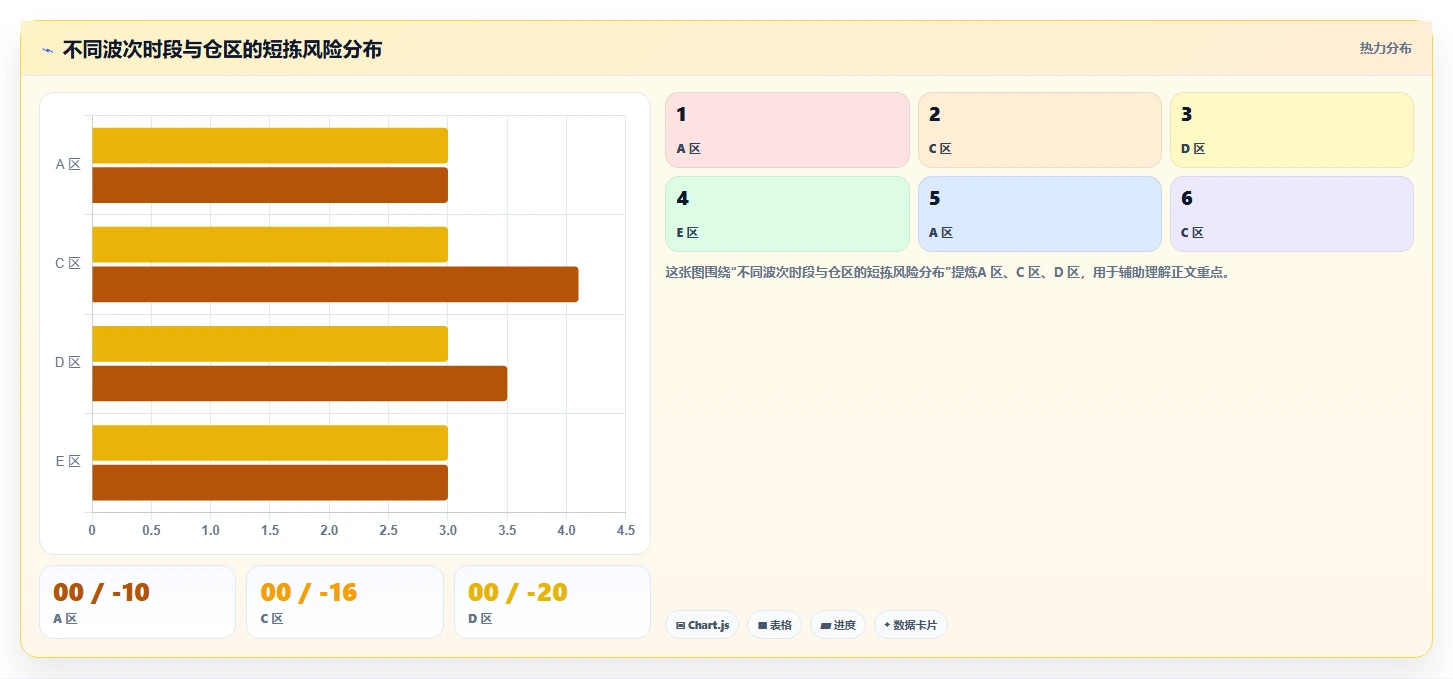This screenshot has height=679, width=1453.
Task: Open the pink heat card numbered 1
Action: pyautogui.click(x=787, y=130)
